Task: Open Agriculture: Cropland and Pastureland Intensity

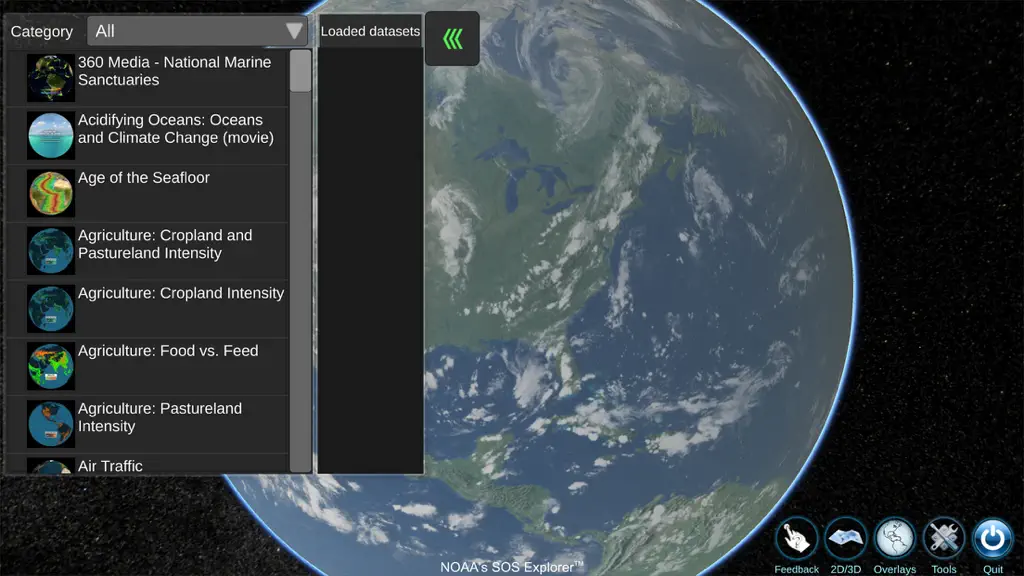Action: [x=148, y=251]
